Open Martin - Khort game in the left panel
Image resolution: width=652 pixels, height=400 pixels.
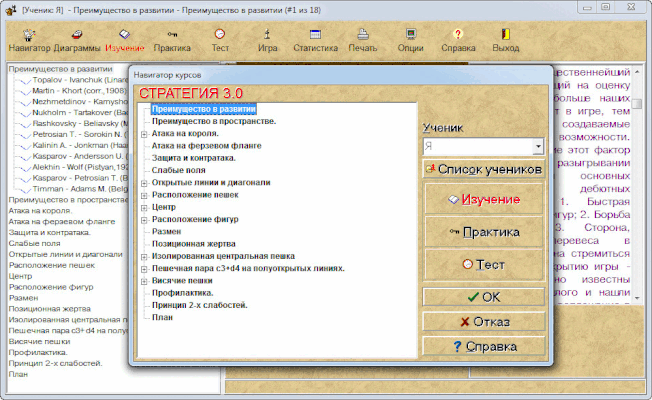tap(79, 91)
